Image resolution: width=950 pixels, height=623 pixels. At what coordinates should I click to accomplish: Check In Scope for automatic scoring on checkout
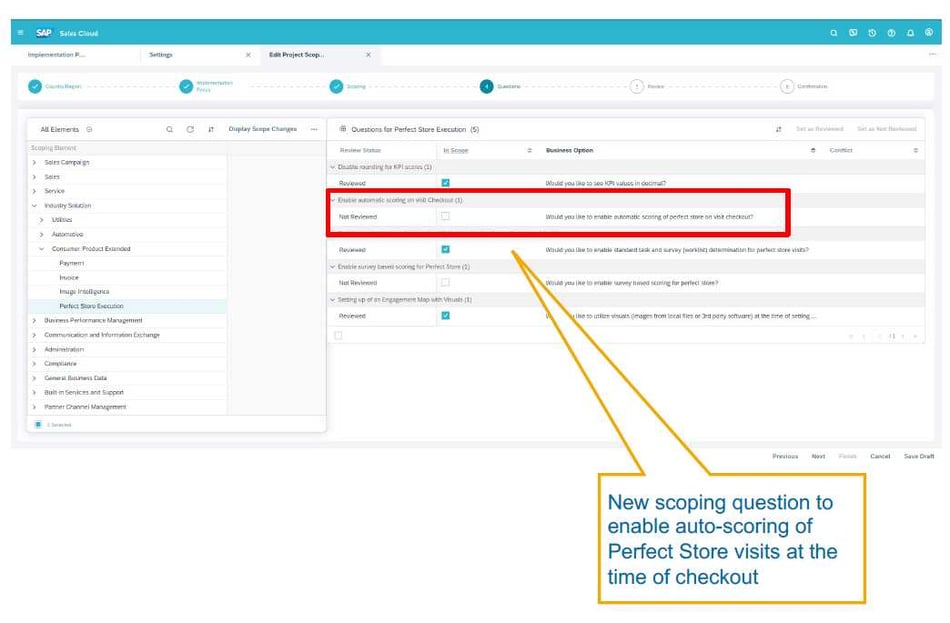[x=445, y=216]
